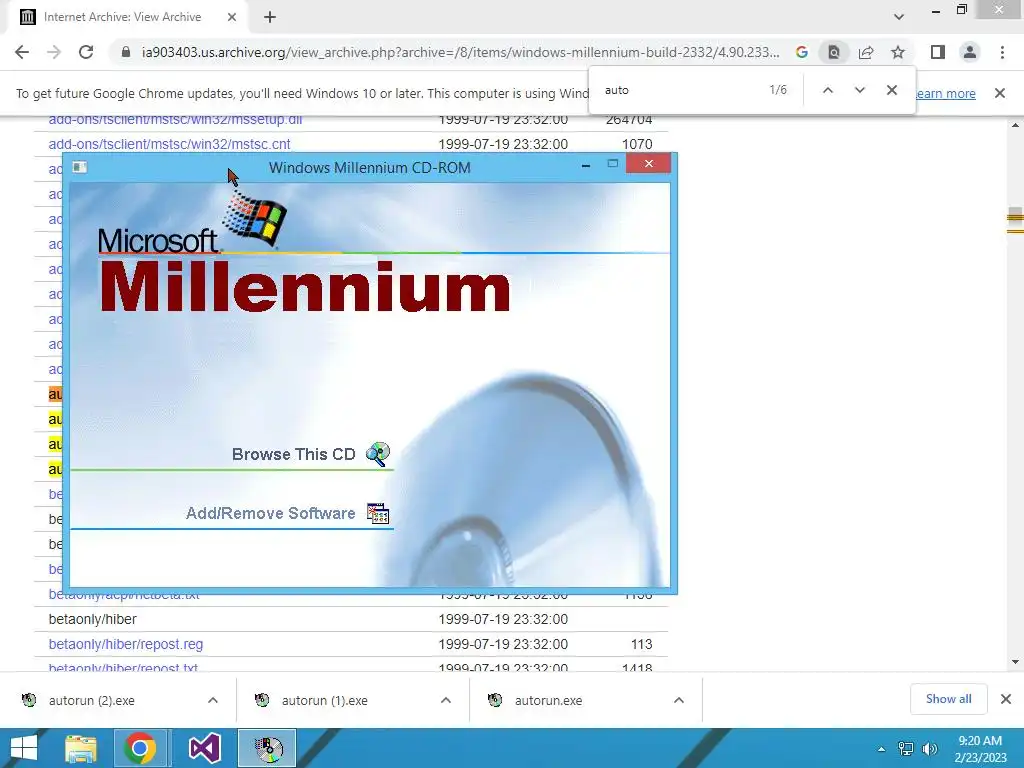Open the taskbar clock showing 9:20 AM
Image resolution: width=1024 pixels, height=768 pixels.
(x=980, y=749)
